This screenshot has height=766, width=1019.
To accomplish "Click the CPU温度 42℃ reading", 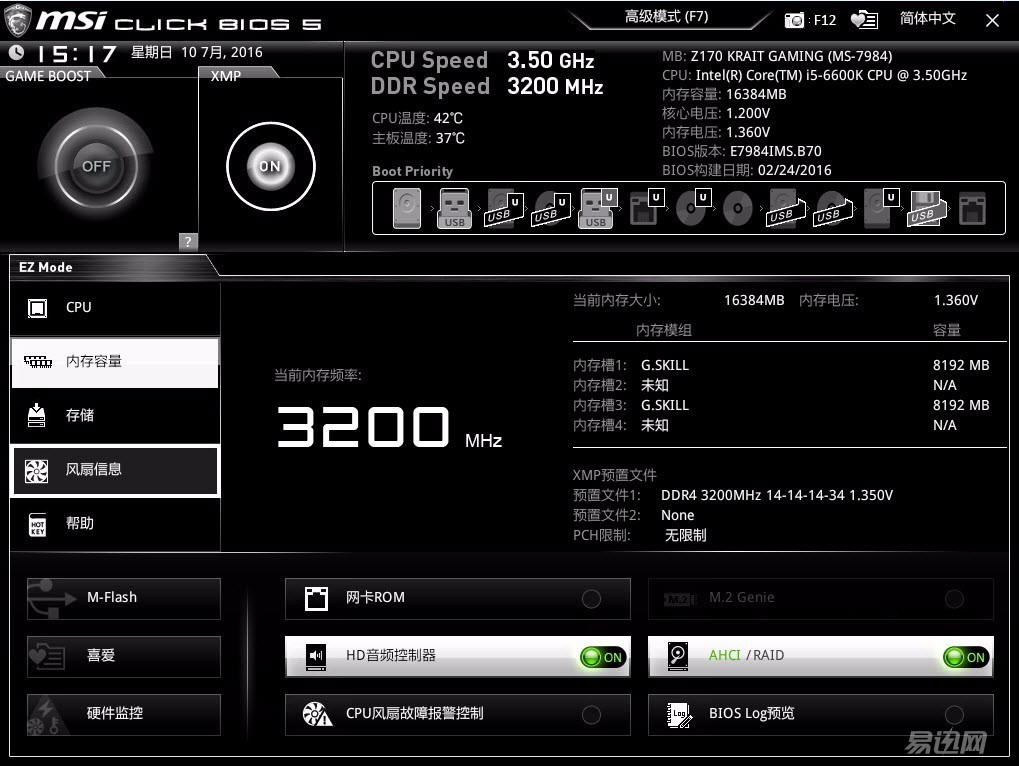I will coord(417,118).
